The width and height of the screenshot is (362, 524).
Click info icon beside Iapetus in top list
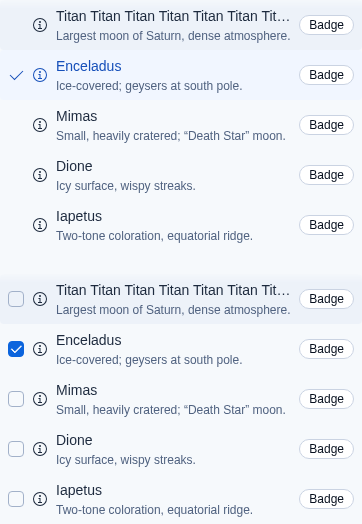click(x=40, y=225)
